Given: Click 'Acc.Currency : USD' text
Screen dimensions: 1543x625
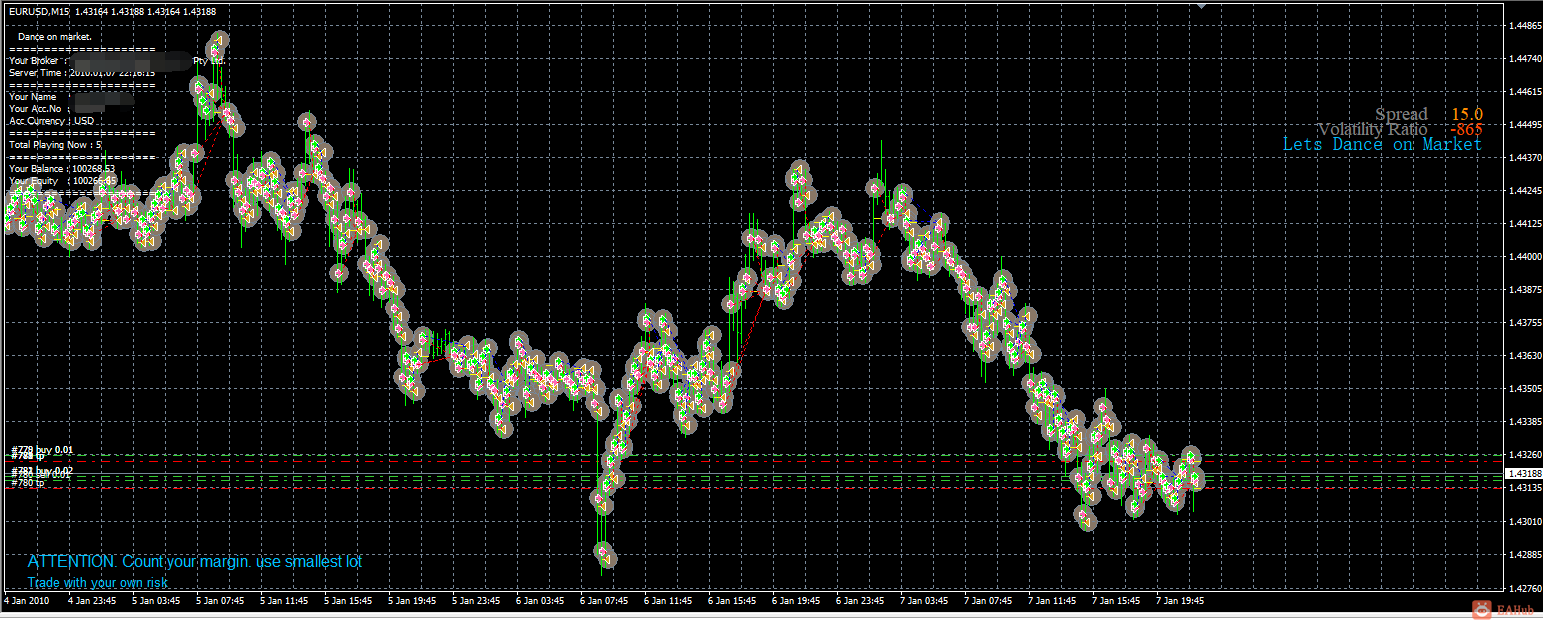Looking at the screenshot, I should (52, 121).
